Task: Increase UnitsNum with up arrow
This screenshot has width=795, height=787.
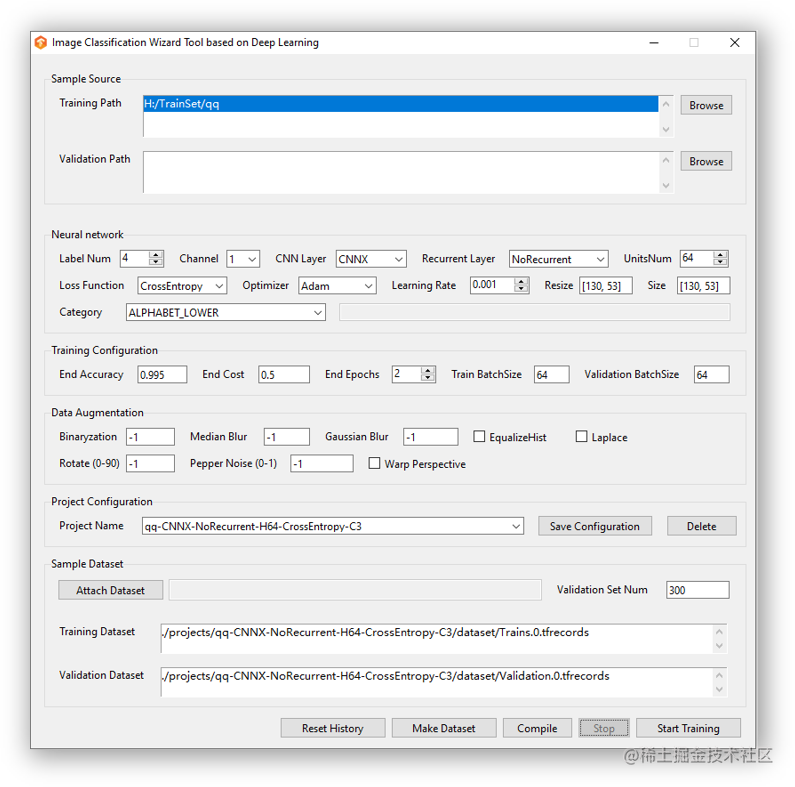Action: click(720, 255)
